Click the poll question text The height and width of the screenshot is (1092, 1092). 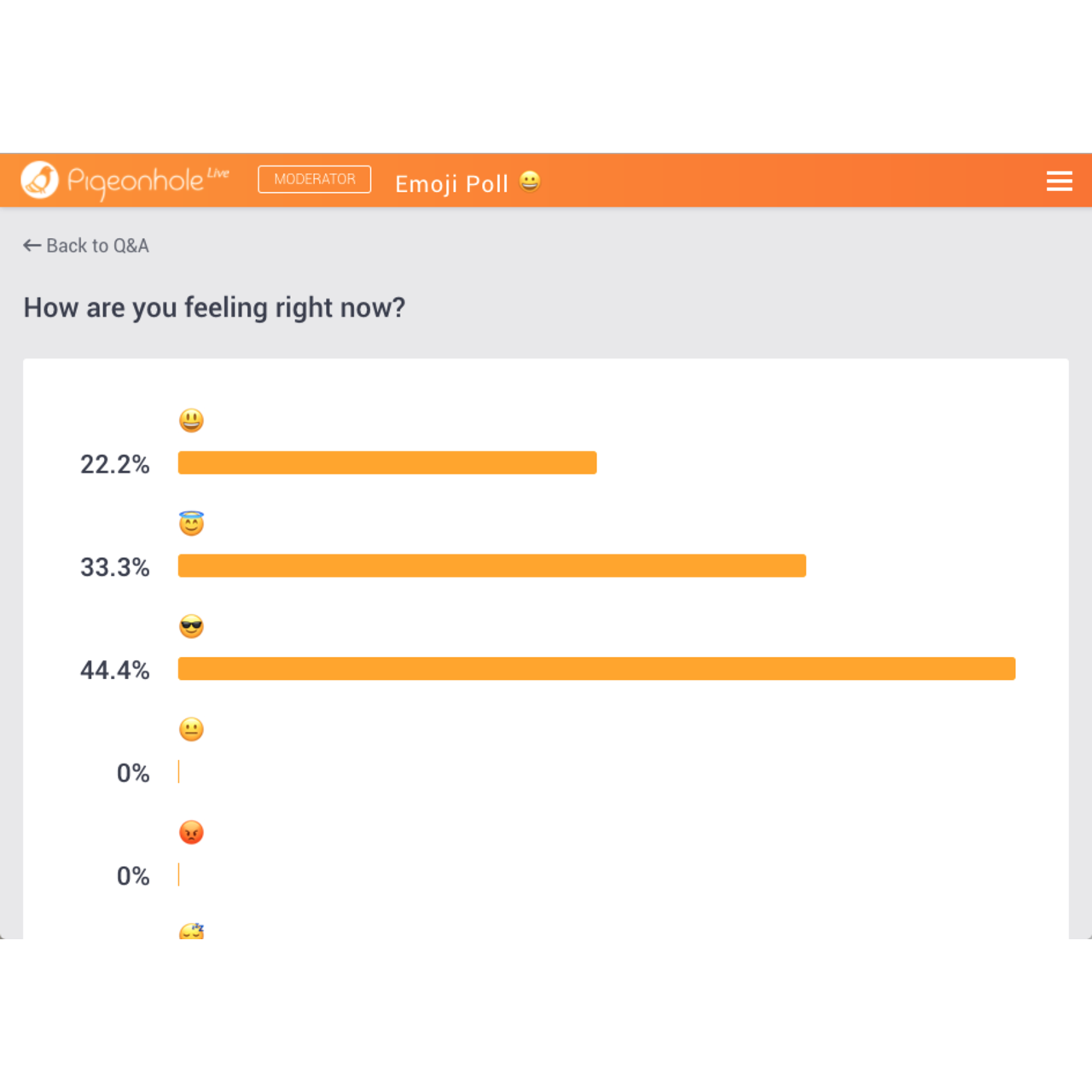coord(214,307)
